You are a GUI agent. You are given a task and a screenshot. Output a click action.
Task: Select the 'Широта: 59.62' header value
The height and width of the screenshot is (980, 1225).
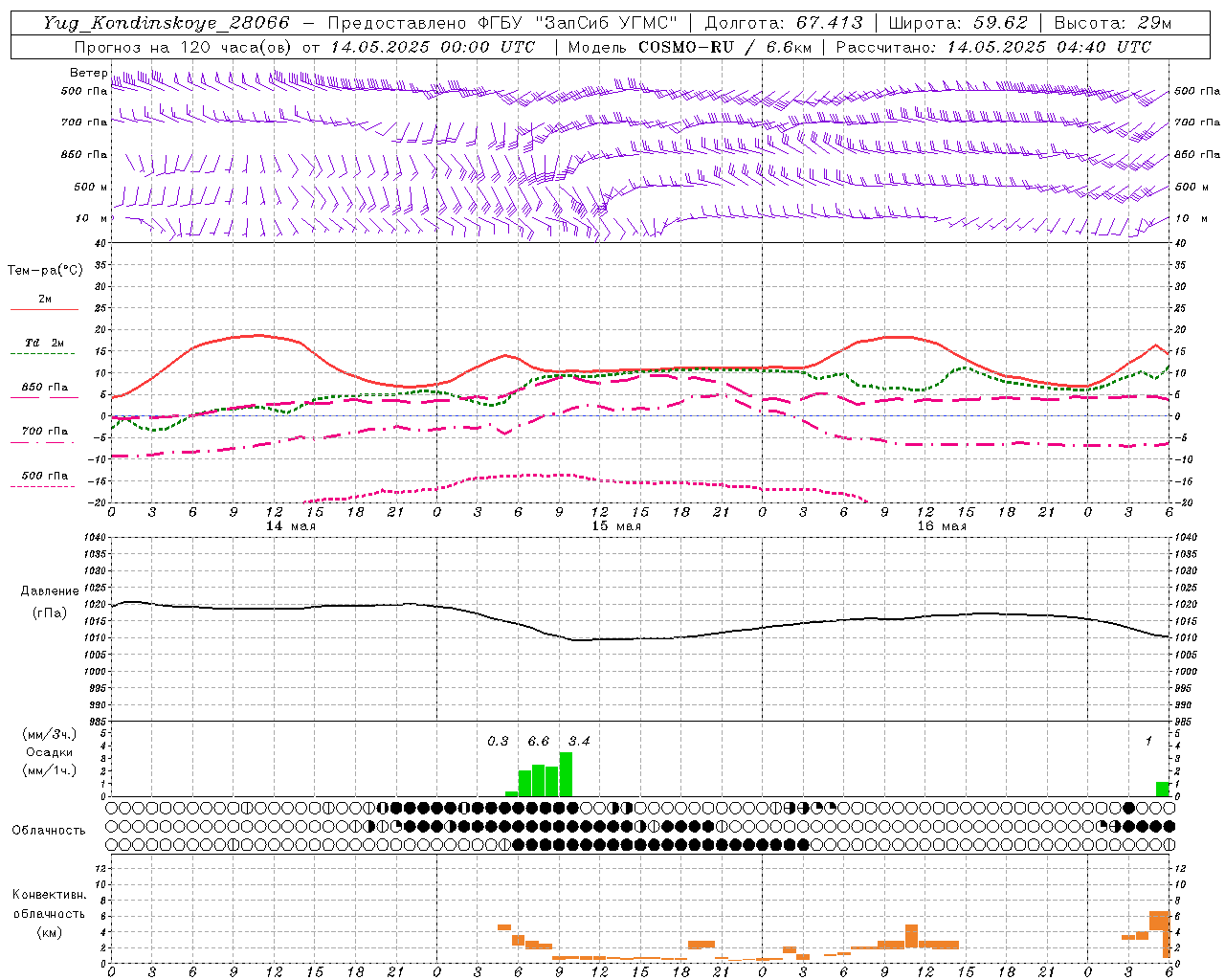[x=959, y=23]
